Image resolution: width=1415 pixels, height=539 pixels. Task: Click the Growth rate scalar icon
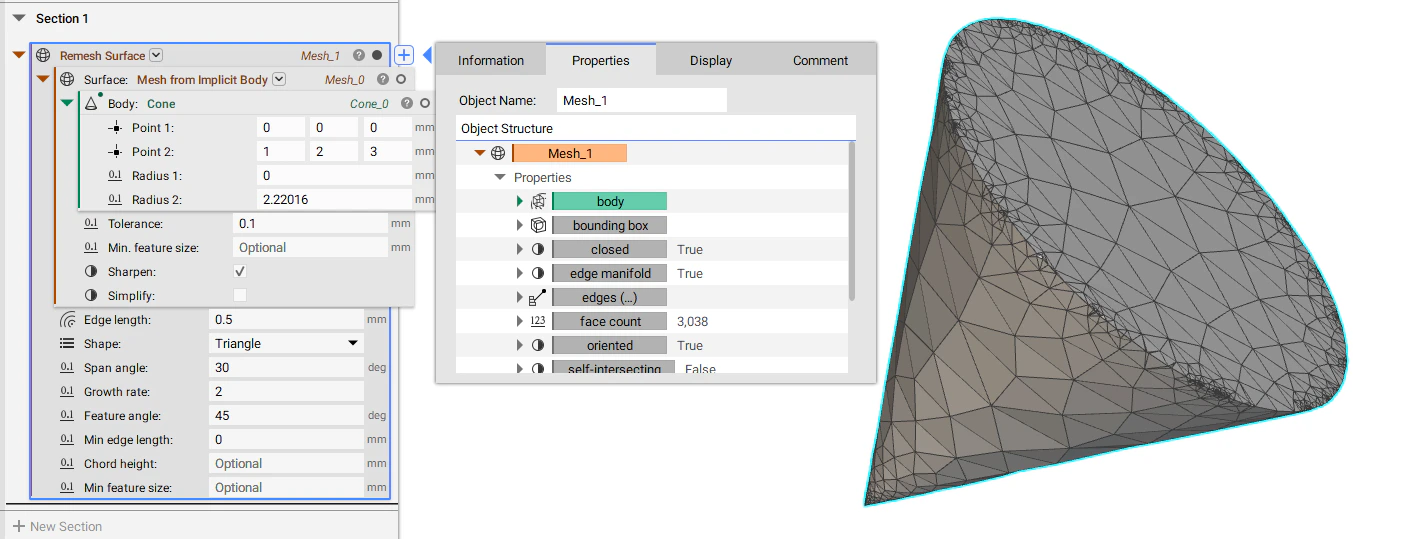coord(67,392)
